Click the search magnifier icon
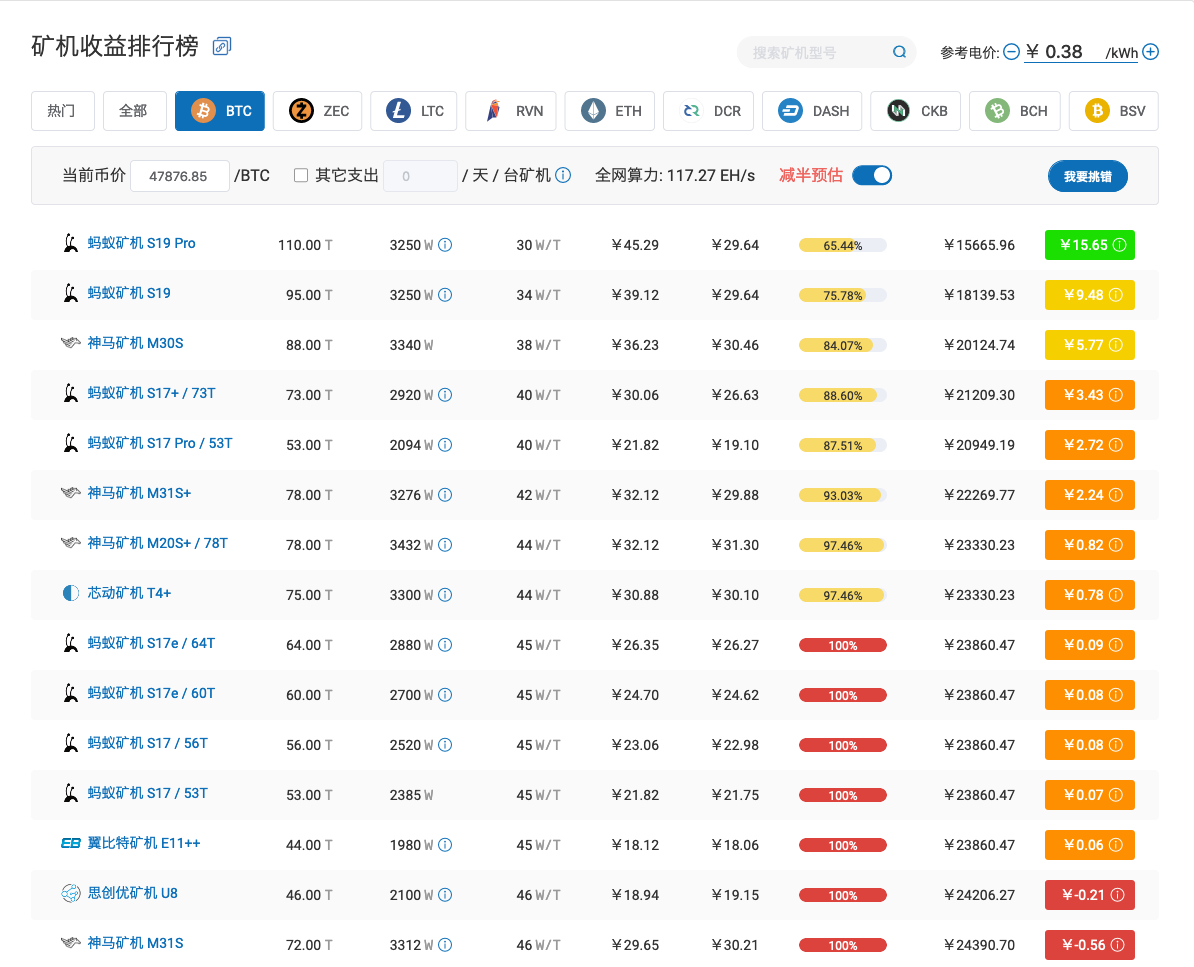Image resolution: width=1194 pixels, height=967 pixels. 899,52
